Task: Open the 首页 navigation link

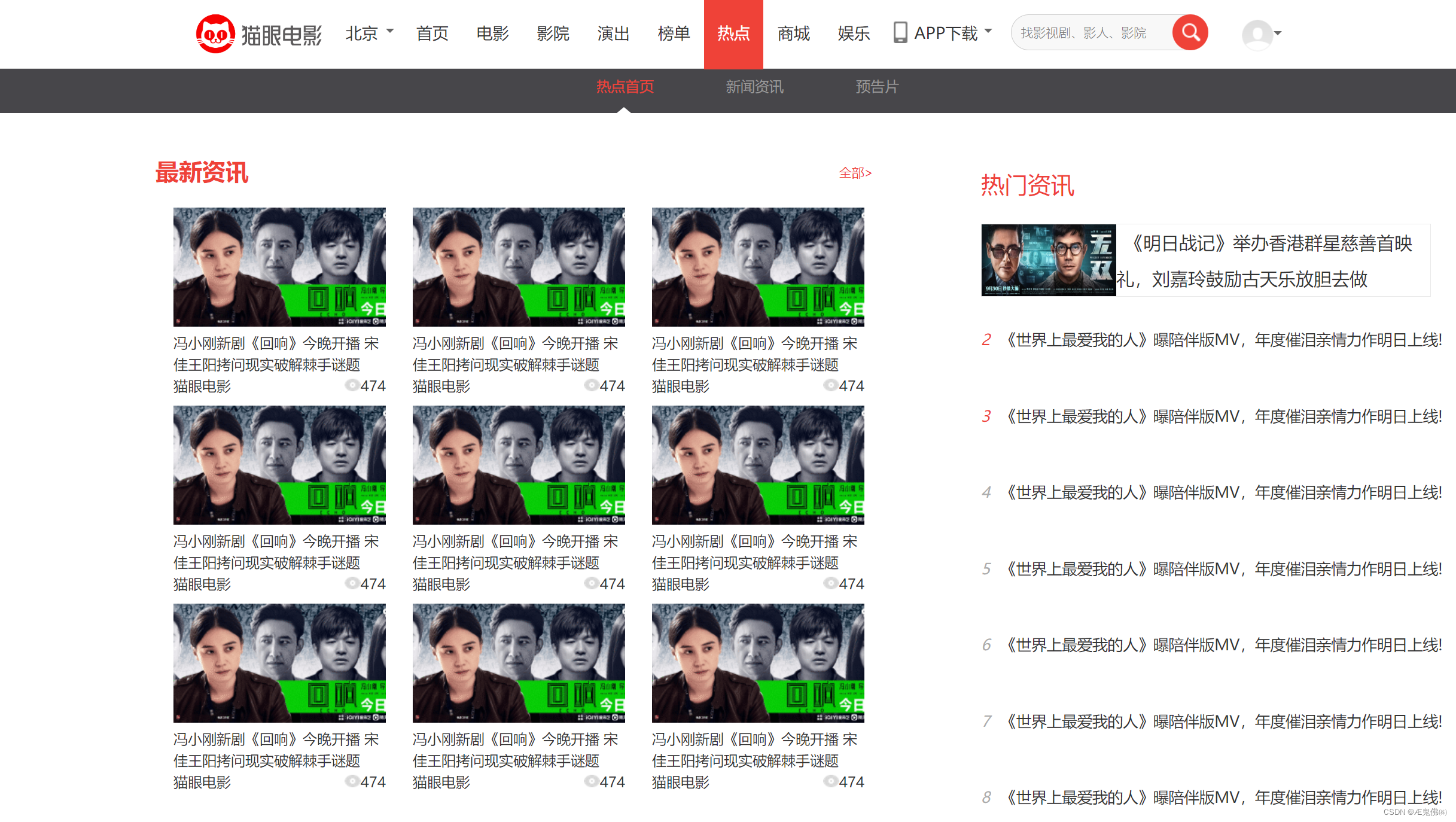Action: (x=432, y=33)
